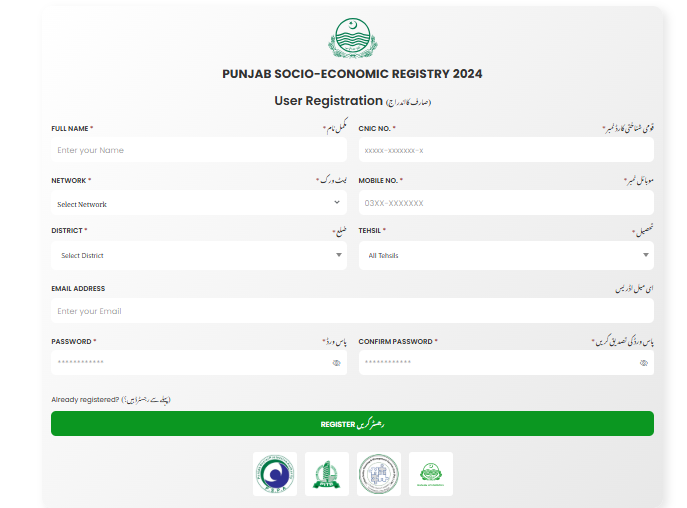Image resolution: width=687 pixels, height=508 pixels.
Task: Click the DISTRICT field label
Action: tap(67, 231)
